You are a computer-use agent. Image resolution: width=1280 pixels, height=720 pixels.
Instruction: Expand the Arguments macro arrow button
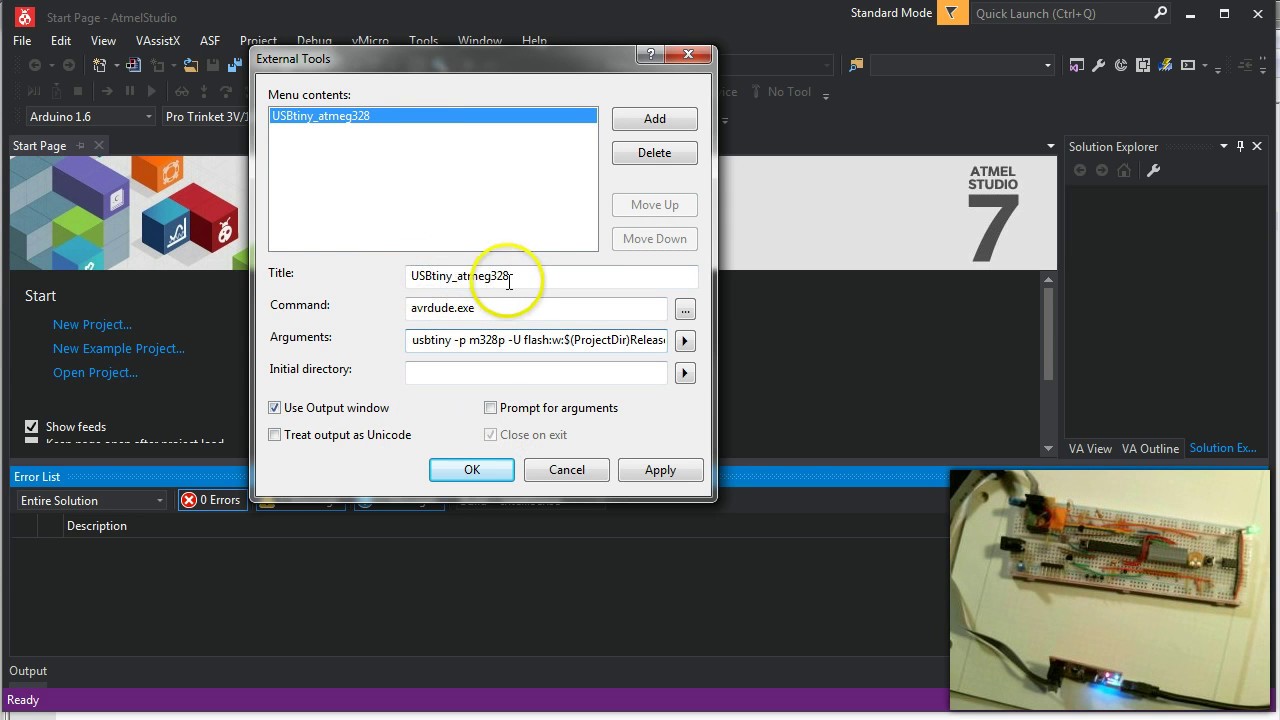pyautogui.click(x=685, y=341)
